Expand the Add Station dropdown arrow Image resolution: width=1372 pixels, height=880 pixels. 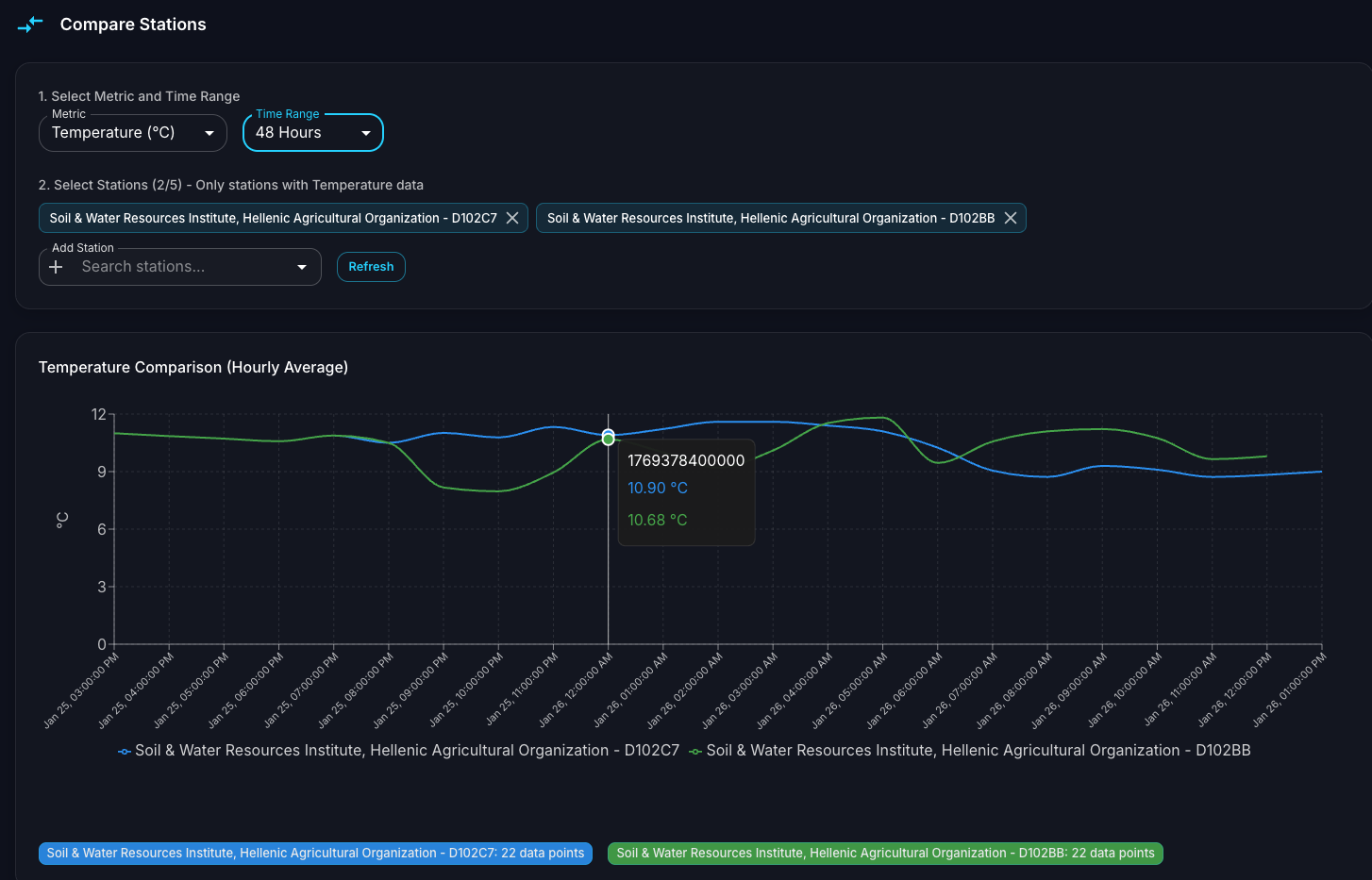pos(302,267)
